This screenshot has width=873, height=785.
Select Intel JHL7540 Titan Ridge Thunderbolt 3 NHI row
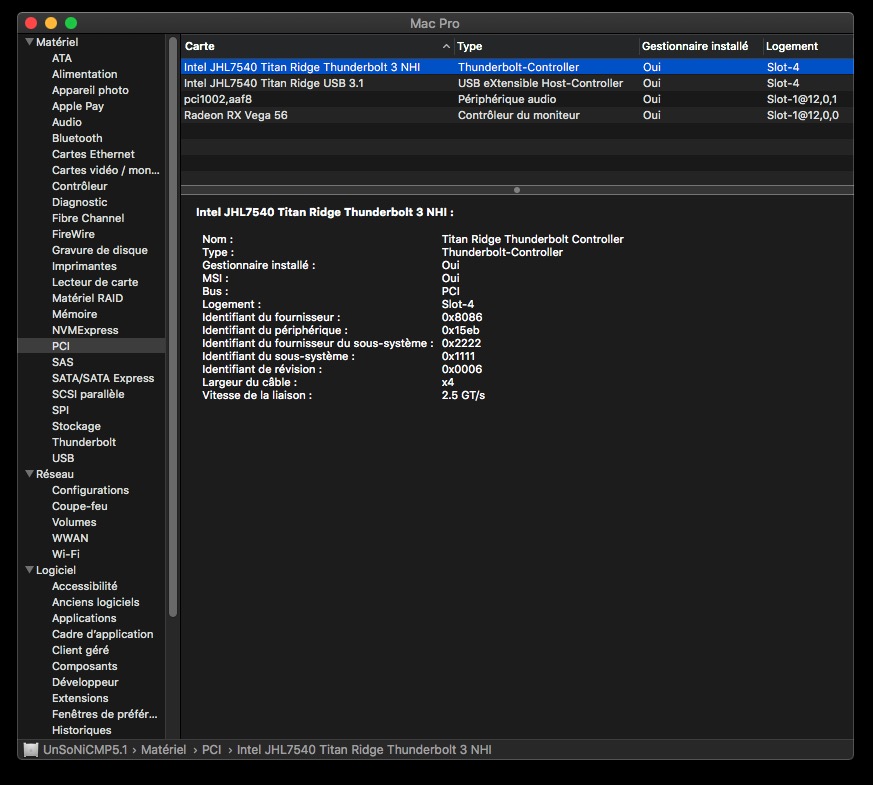pyautogui.click(x=517, y=67)
